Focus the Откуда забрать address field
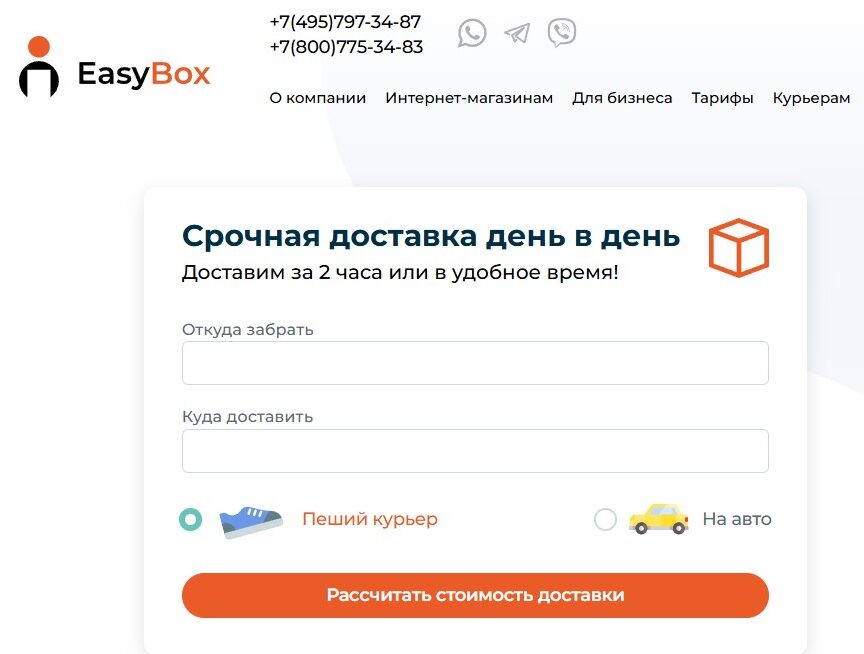The image size is (864, 654). pyautogui.click(x=475, y=363)
